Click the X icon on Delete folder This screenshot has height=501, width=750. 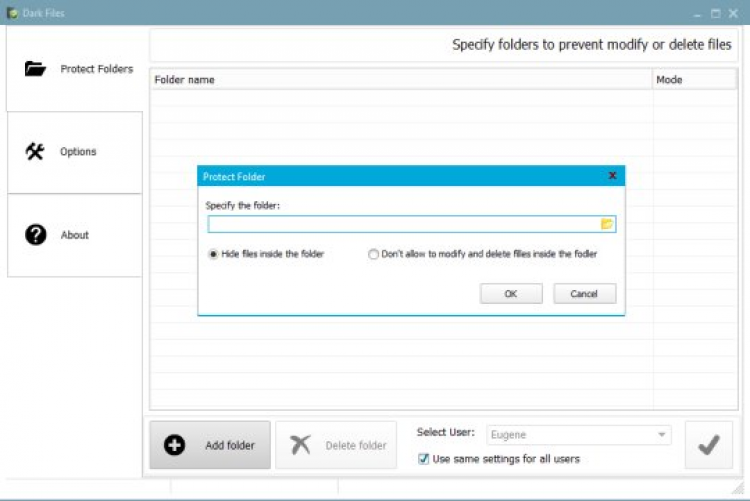coord(300,445)
